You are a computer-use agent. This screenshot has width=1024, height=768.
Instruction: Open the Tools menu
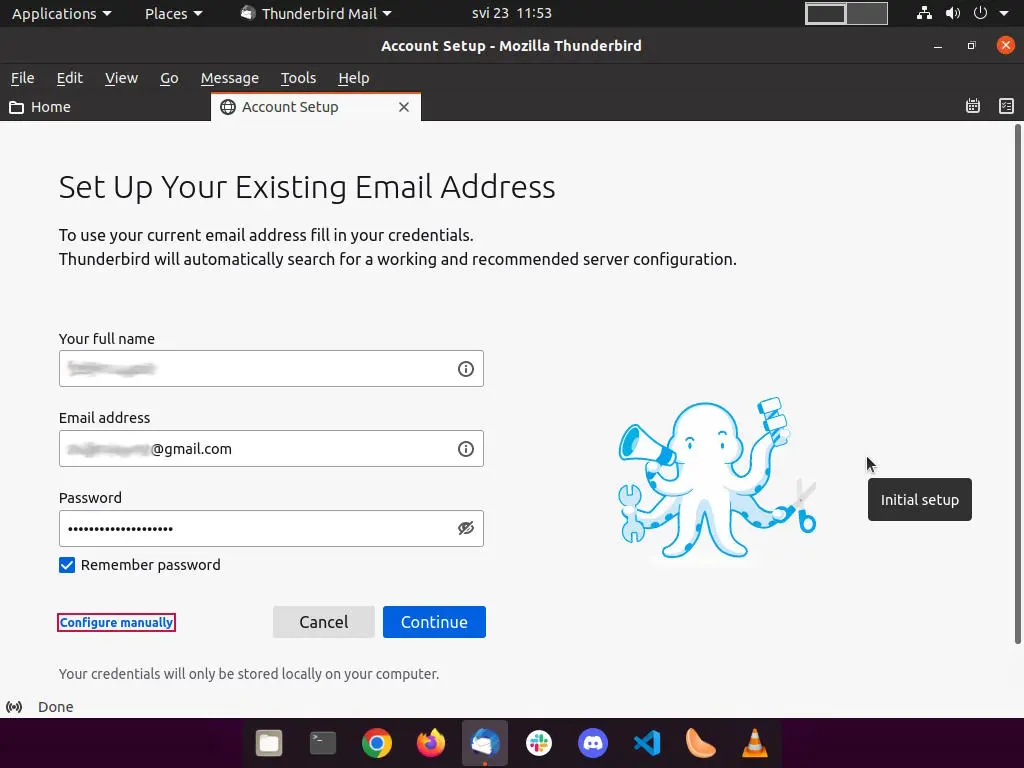click(x=298, y=78)
